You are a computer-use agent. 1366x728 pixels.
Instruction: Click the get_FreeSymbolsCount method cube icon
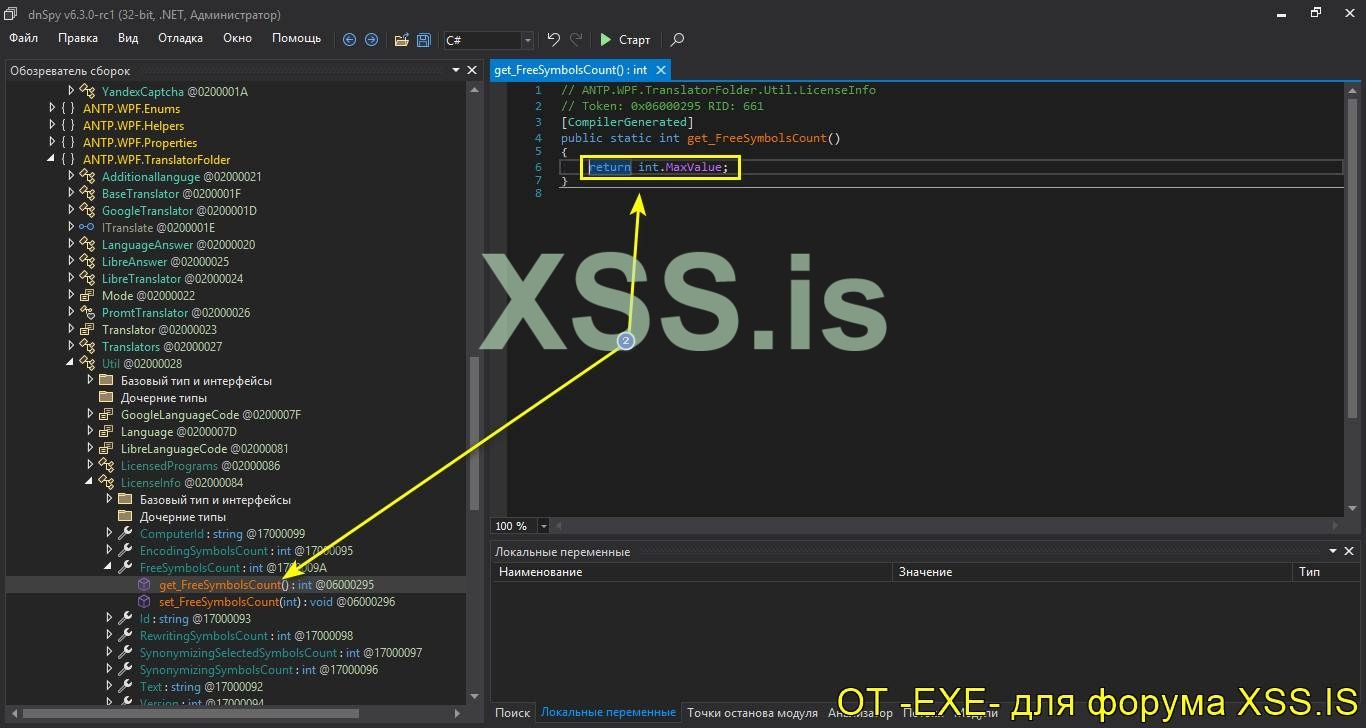click(144, 585)
